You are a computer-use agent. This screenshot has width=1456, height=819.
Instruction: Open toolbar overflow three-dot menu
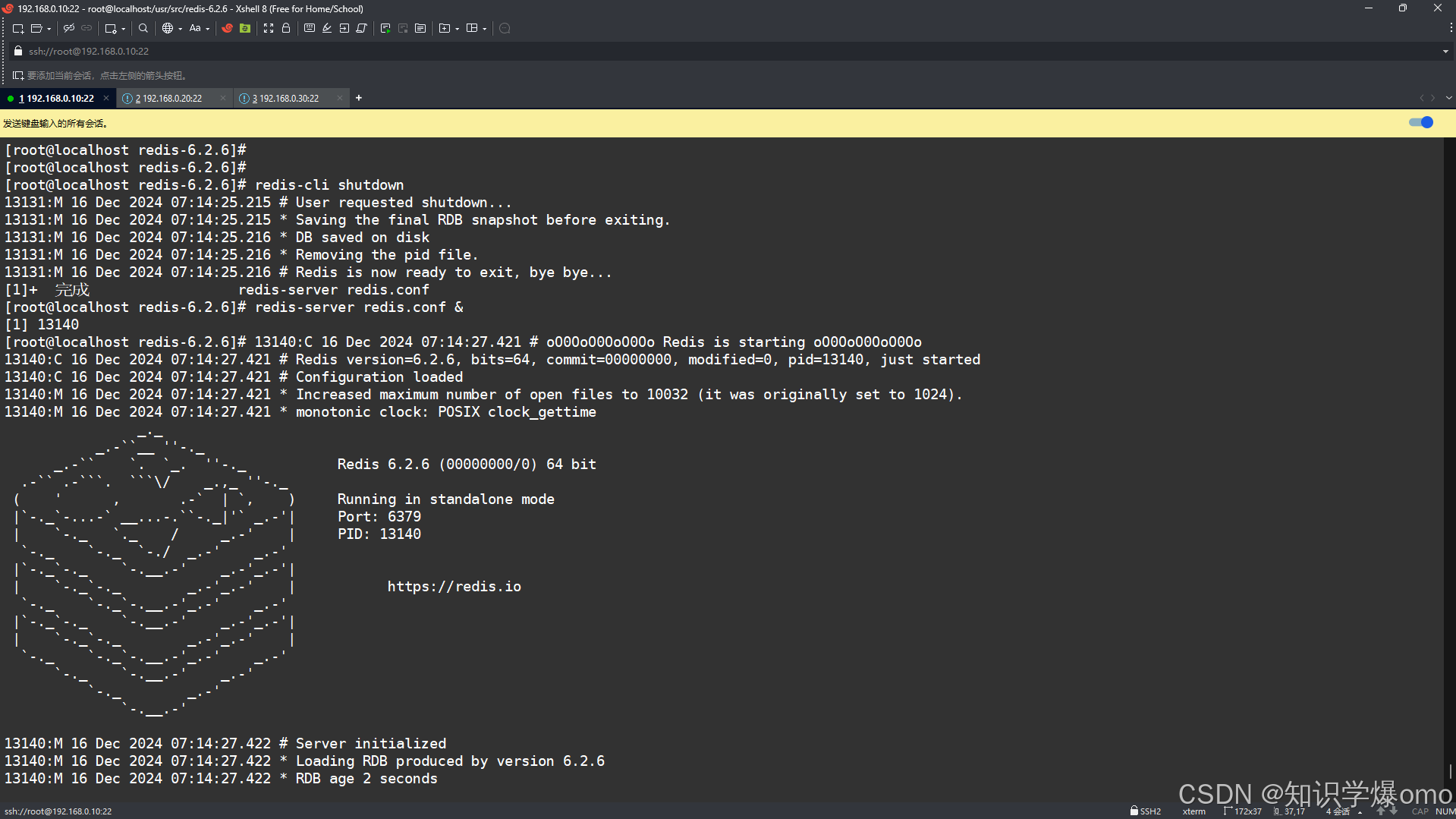pos(1451,28)
